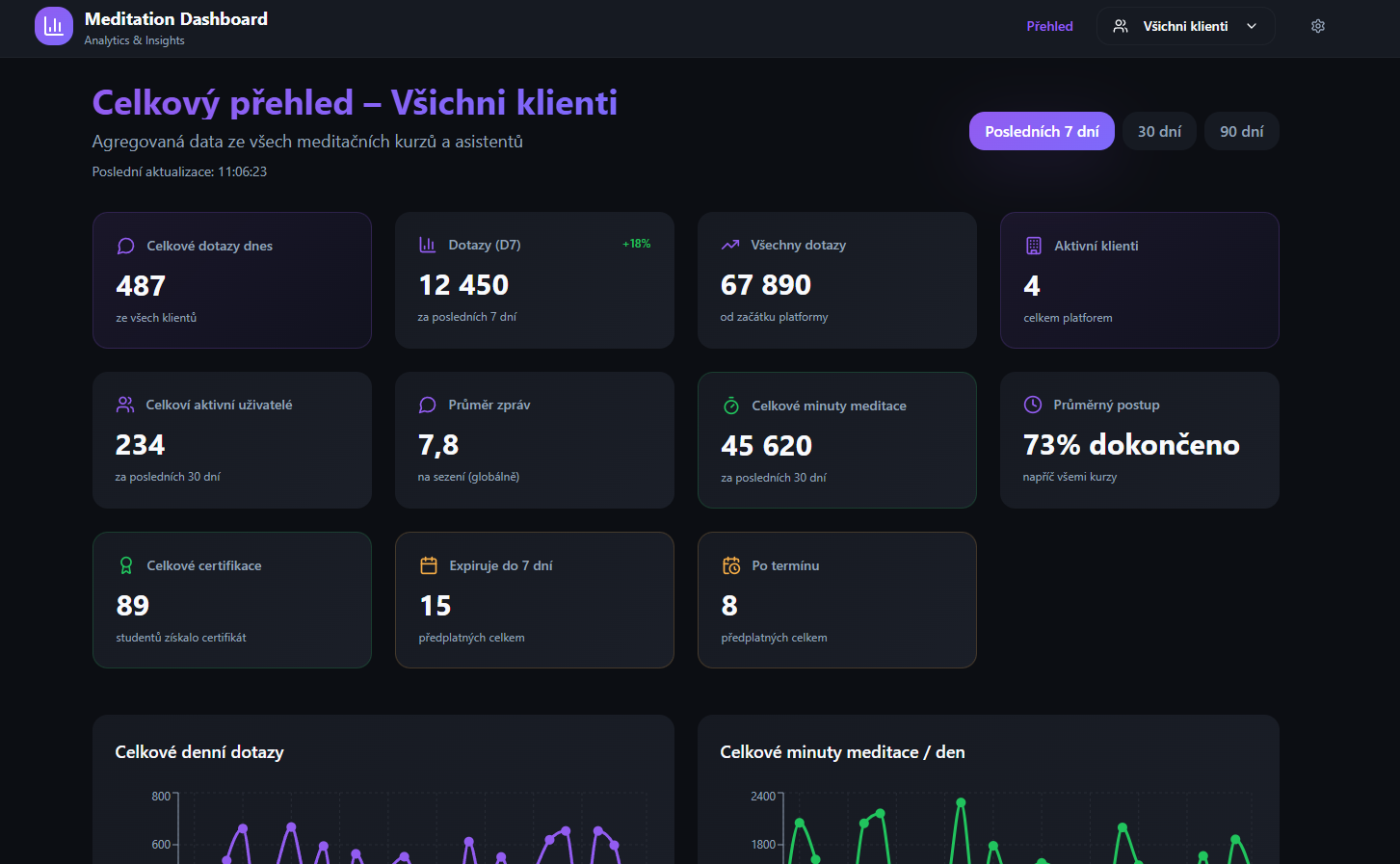
Task: Click the bar chart icon on Dotazy (D7)
Action: pyautogui.click(x=428, y=245)
